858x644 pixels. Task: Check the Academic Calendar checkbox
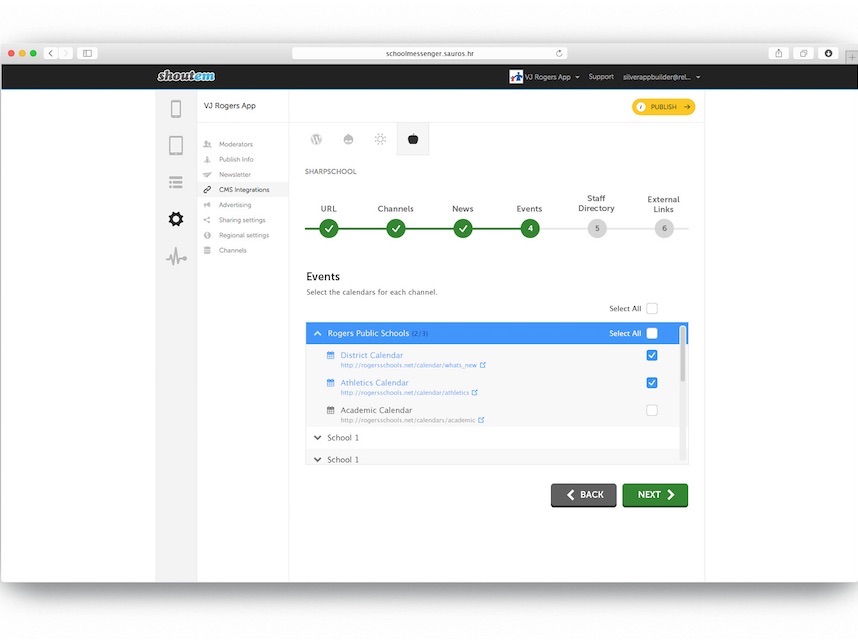pyautogui.click(x=652, y=410)
